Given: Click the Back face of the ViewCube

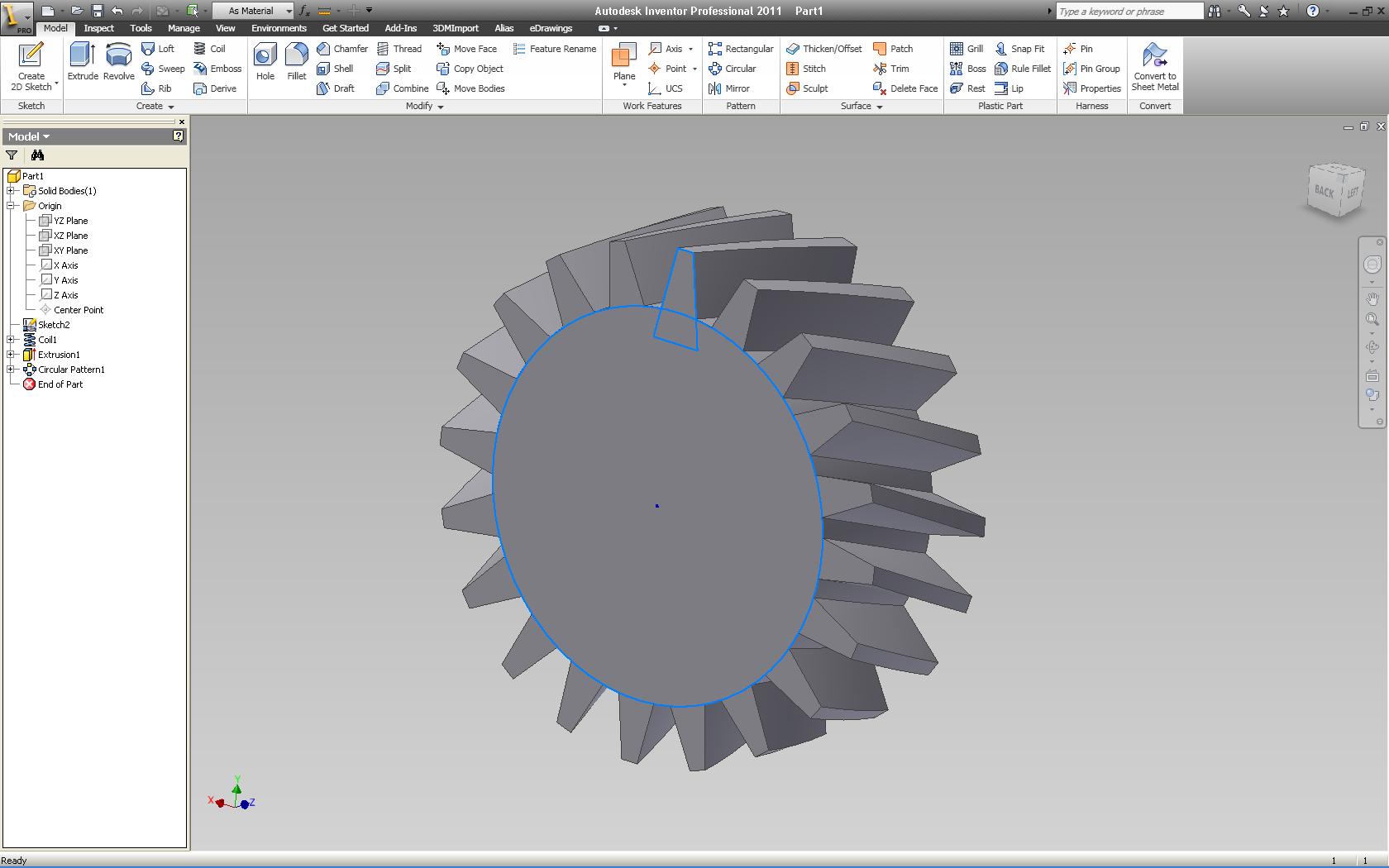Looking at the screenshot, I should (x=1323, y=192).
